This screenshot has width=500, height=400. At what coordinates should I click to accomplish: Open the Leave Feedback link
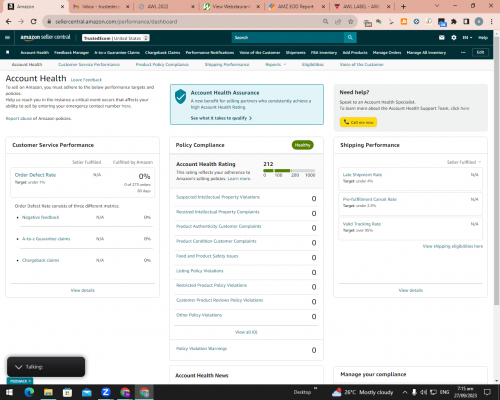tap(86, 80)
